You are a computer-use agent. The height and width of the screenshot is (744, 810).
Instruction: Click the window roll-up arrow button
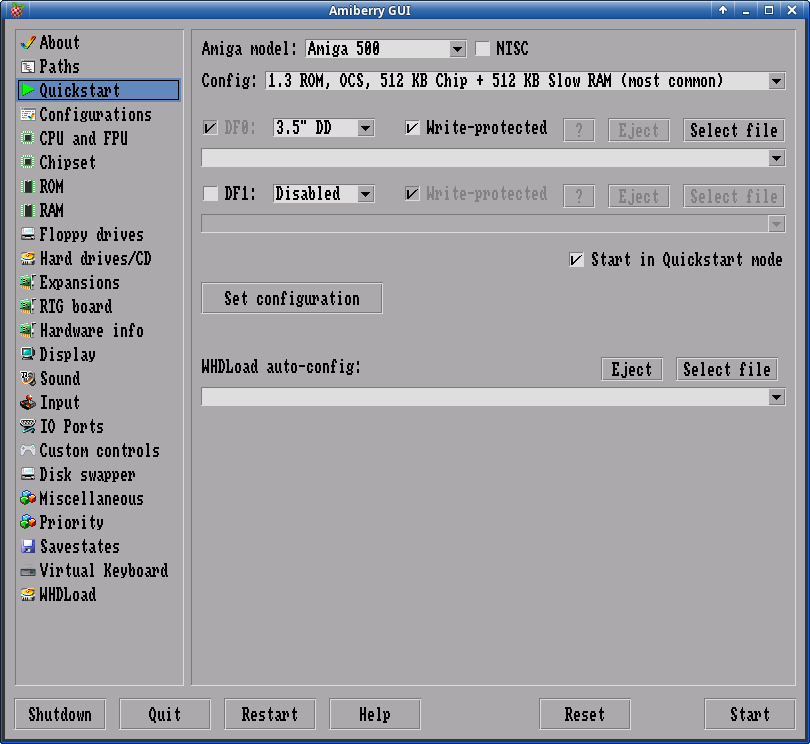tap(723, 10)
